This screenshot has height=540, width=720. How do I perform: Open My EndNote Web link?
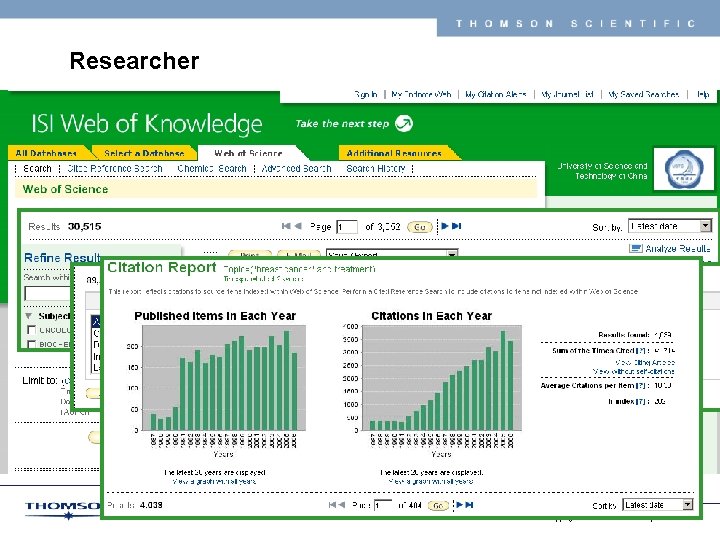point(421,95)
